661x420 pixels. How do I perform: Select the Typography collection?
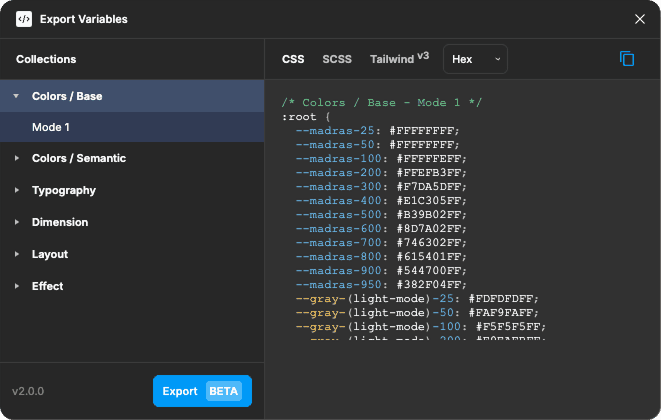click(132, 190)
